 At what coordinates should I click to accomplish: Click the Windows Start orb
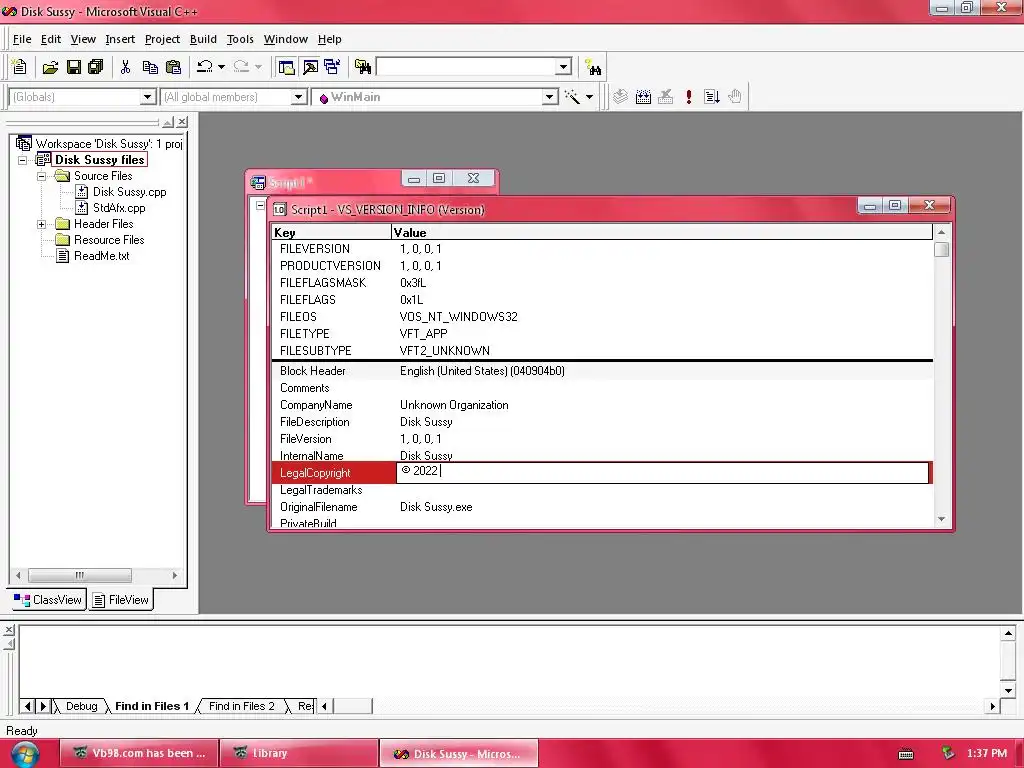(24, 754)
